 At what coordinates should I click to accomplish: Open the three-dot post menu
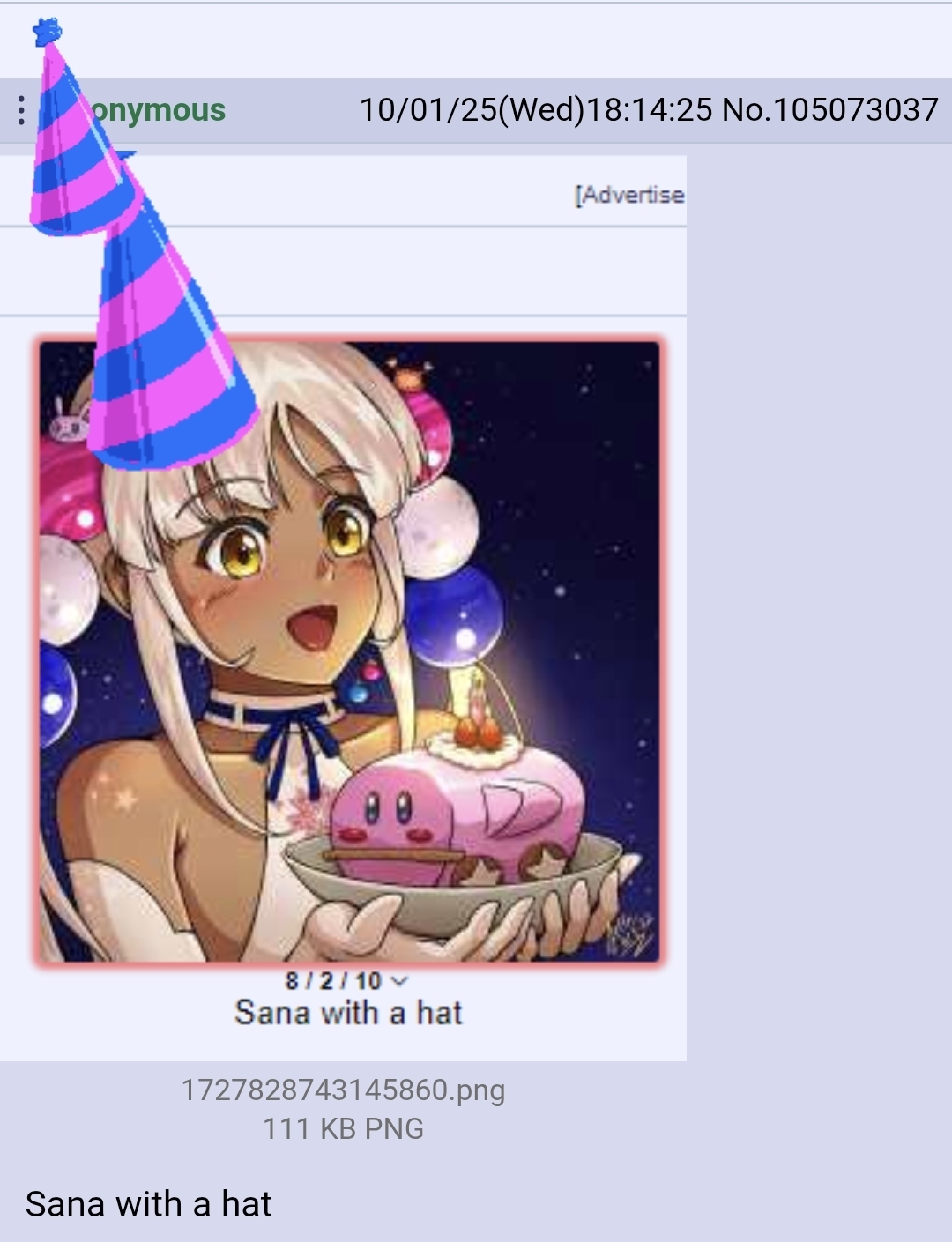click(x=21, y=110)
